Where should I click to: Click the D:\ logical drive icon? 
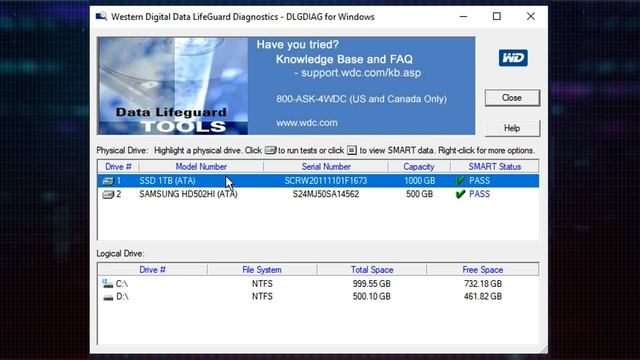(x=108, y=297)
